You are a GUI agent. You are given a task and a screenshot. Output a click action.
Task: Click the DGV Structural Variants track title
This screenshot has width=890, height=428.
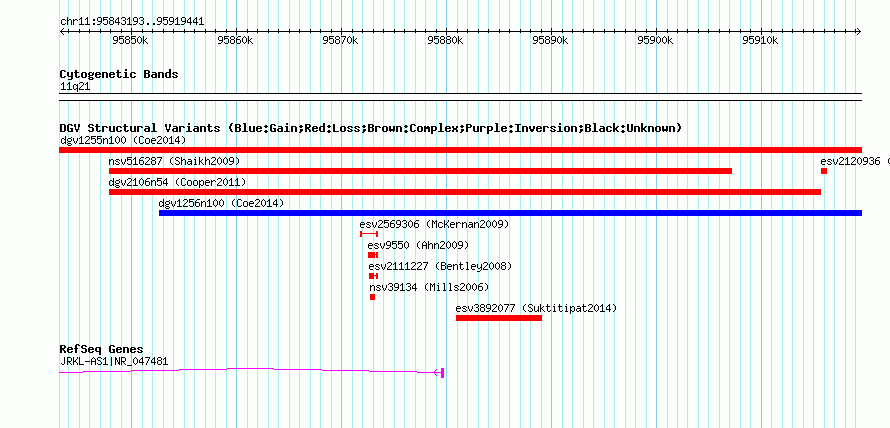click(370, 128)
